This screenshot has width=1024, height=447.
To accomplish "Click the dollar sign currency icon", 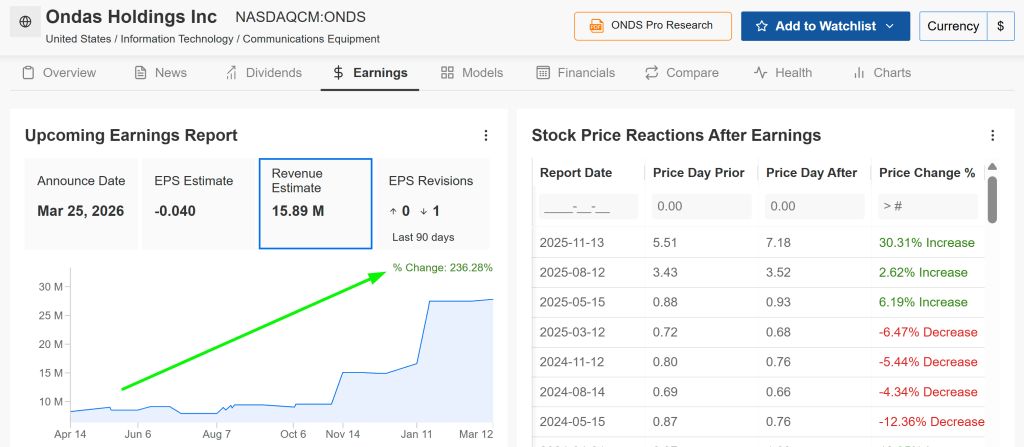I will (1000, 26).
